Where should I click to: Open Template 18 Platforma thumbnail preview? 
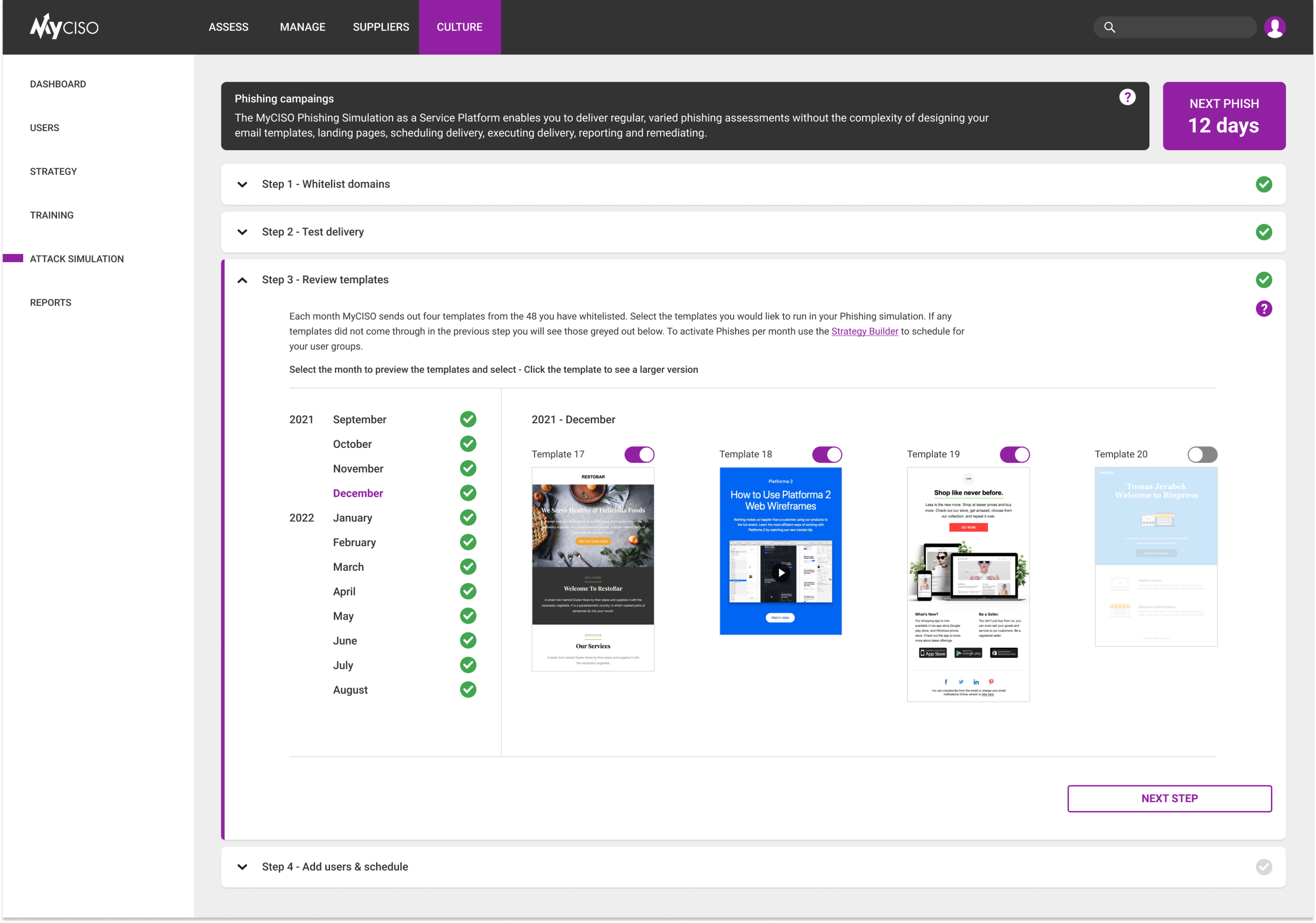click(780, 550)
